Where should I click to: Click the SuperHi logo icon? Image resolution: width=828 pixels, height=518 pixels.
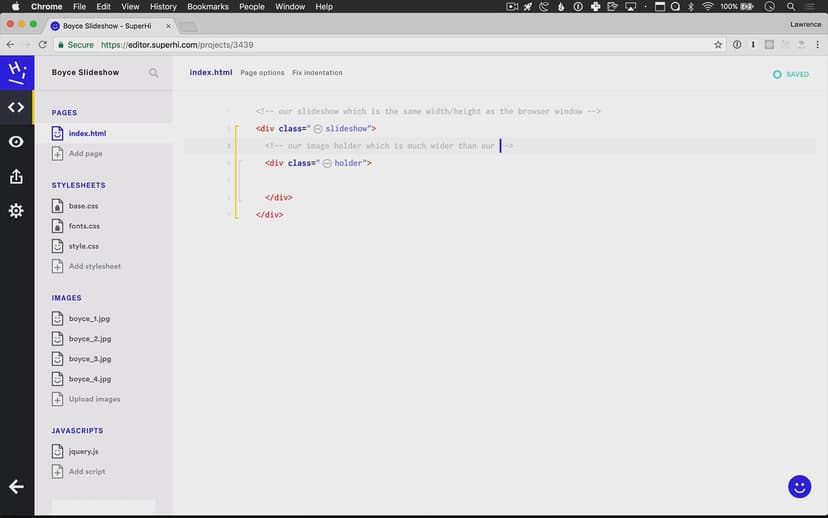pyautogui.click(x=16, y=72)
